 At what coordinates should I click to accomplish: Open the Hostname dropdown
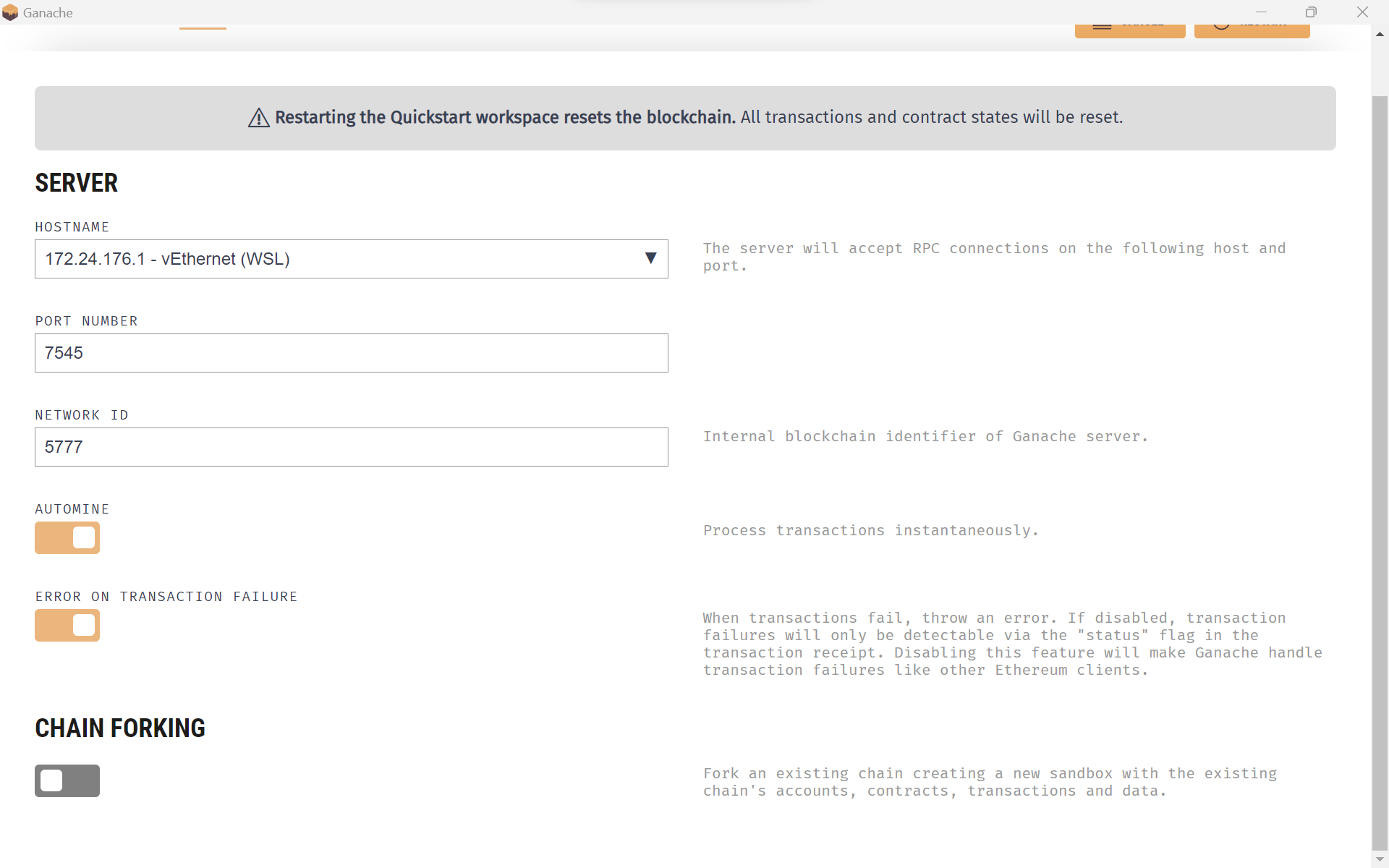pos(352,259)
